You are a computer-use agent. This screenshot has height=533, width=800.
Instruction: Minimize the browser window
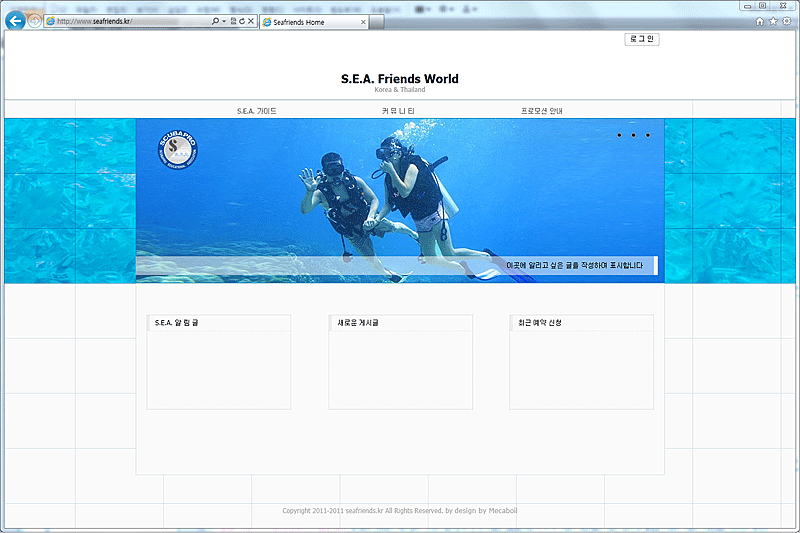[747, 6]
